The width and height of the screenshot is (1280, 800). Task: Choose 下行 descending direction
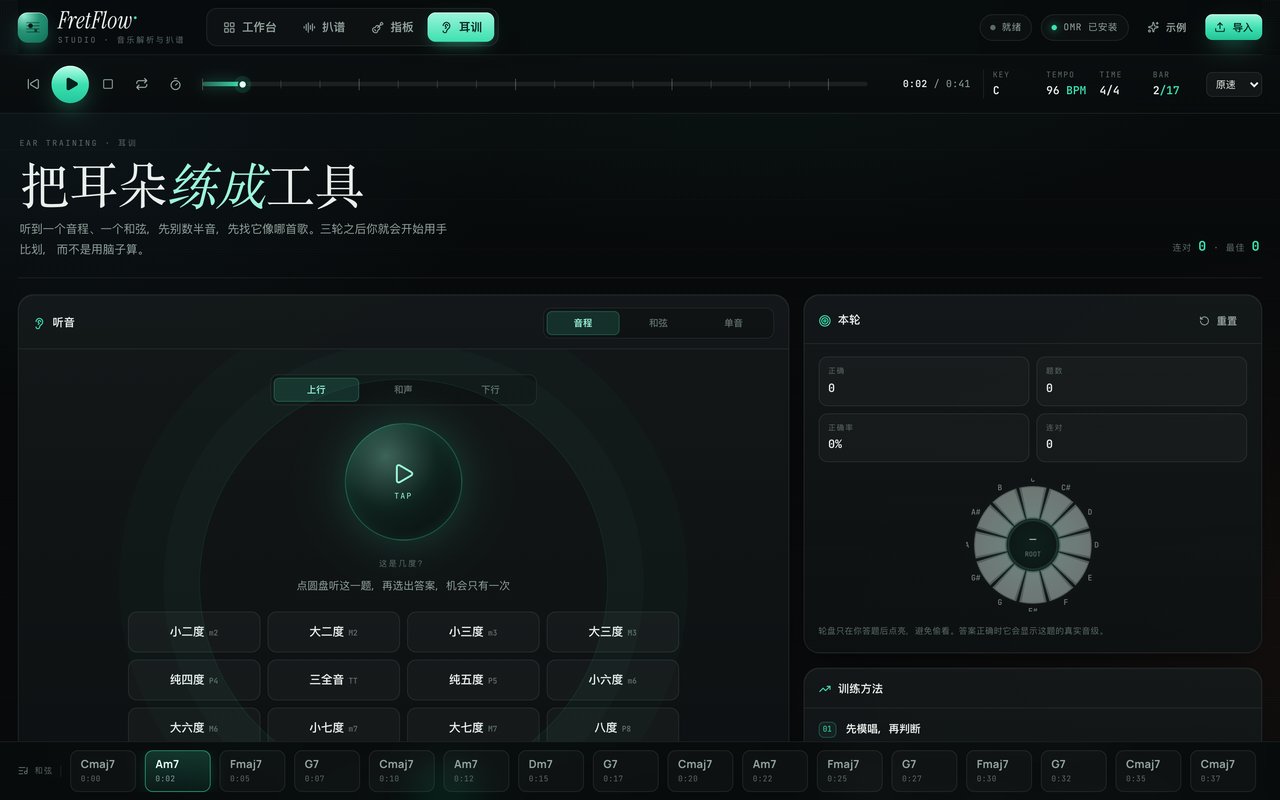coord(490,389)
